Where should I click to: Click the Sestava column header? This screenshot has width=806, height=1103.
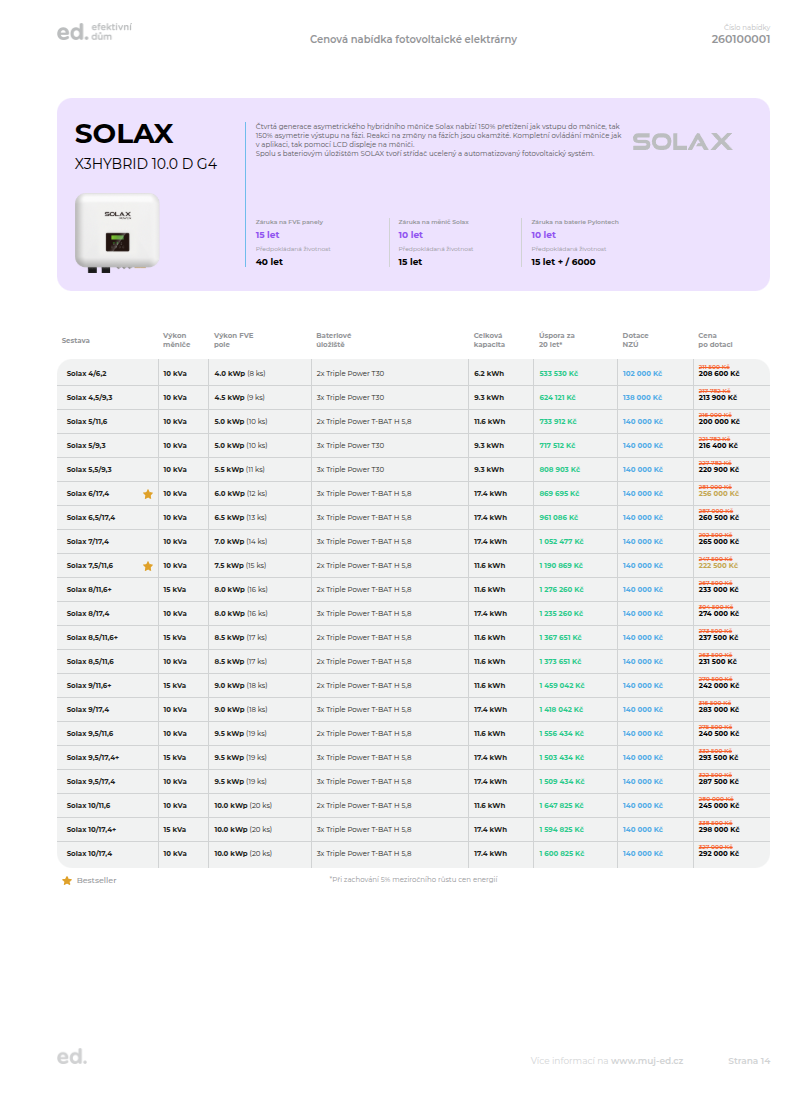[x=76, y=340]
